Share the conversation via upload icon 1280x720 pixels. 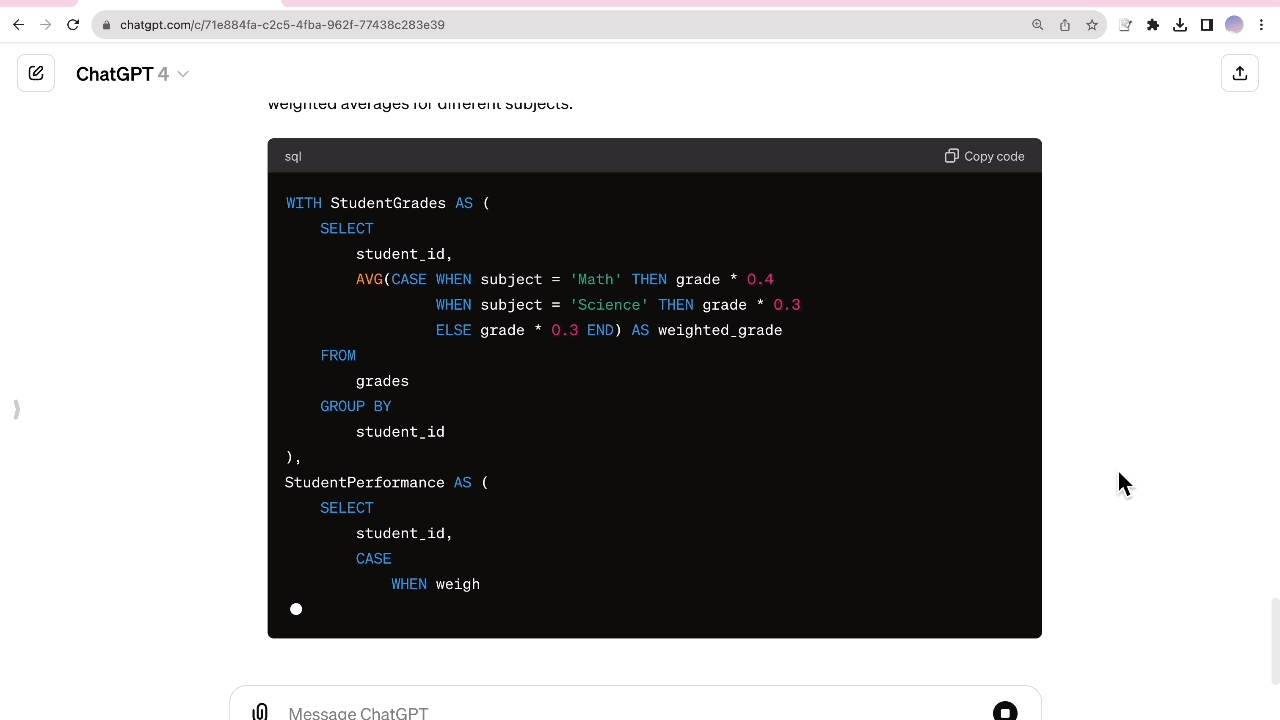[1240, 73]
